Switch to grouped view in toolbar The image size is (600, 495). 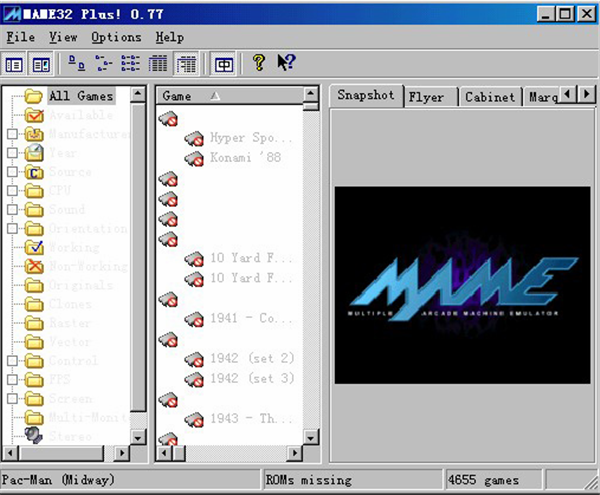tap(185, 64)
